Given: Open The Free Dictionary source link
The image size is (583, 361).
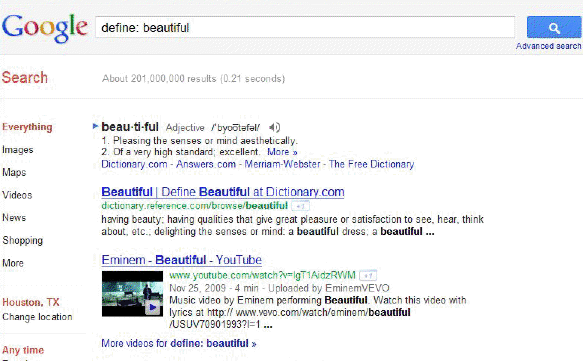Looking at the screenshot, I should pyautogui.click(x=371, y=164).
